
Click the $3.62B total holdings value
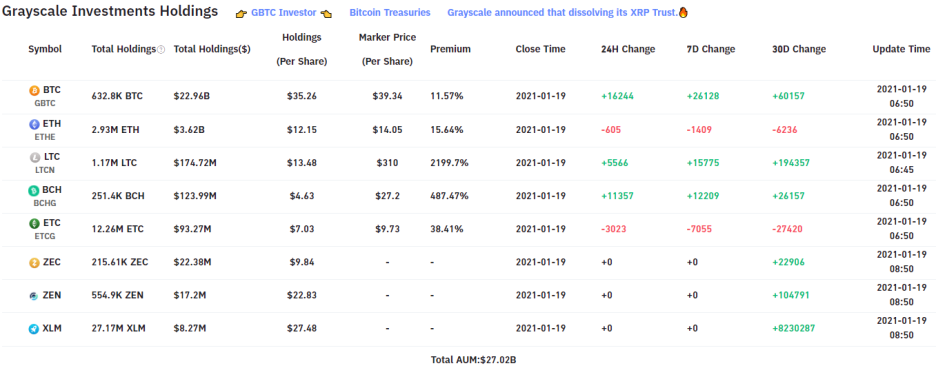point(189,130)
